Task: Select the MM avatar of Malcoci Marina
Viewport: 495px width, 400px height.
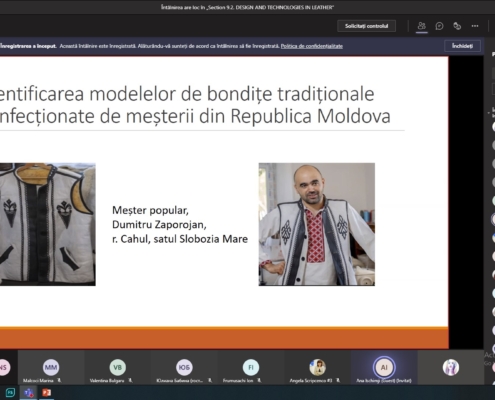Action: tap(51, 367)
